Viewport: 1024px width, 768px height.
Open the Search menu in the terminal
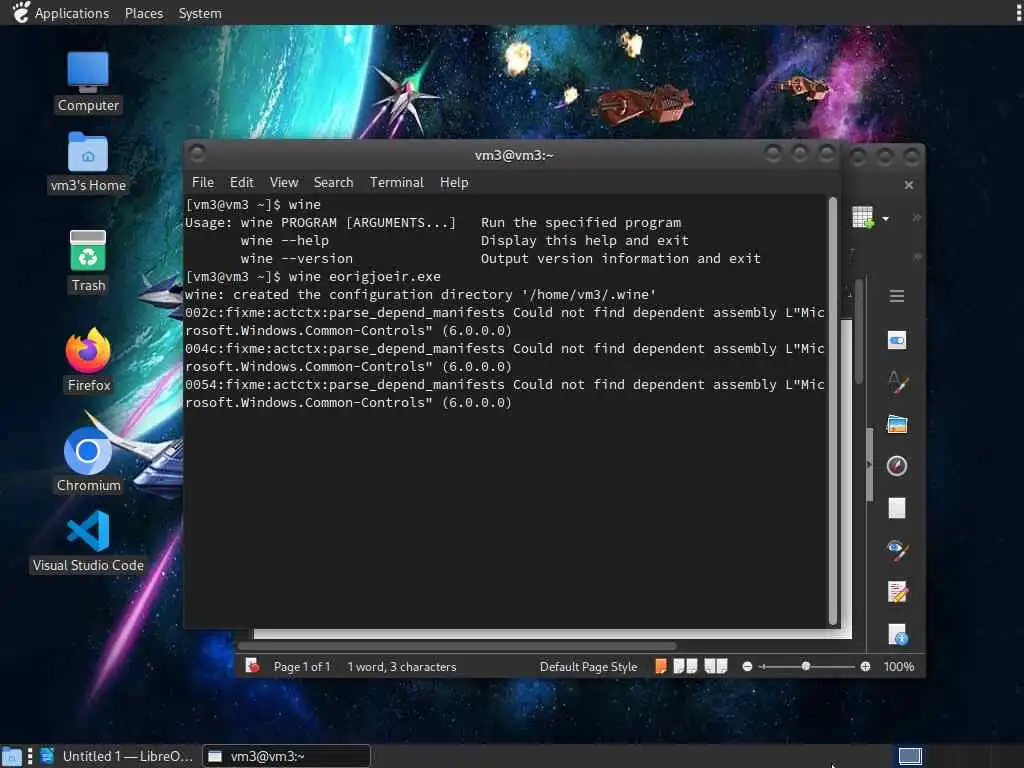click(333, 182)
